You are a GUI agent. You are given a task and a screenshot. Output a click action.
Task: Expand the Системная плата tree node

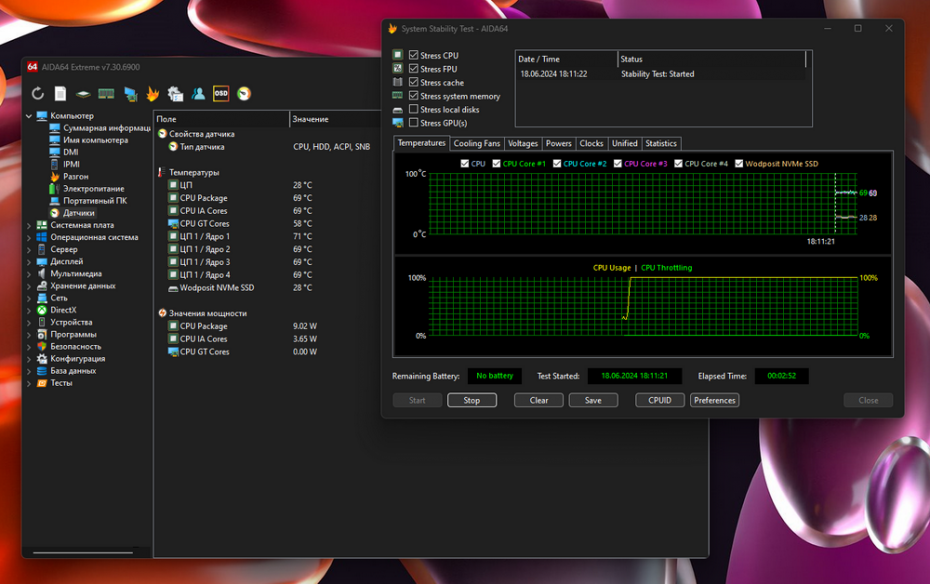coord(29,226)
